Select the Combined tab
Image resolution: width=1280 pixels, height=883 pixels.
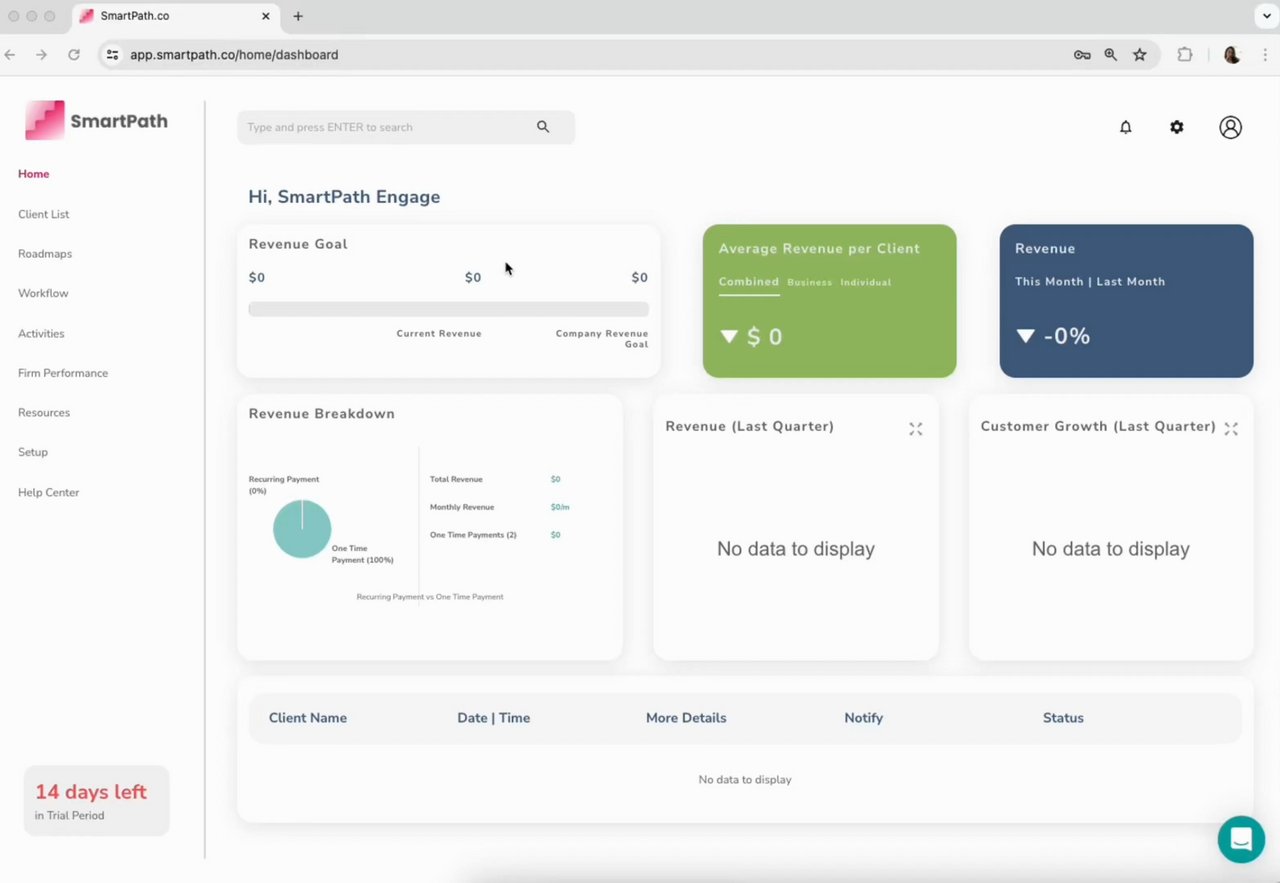(x=749, y=282)
